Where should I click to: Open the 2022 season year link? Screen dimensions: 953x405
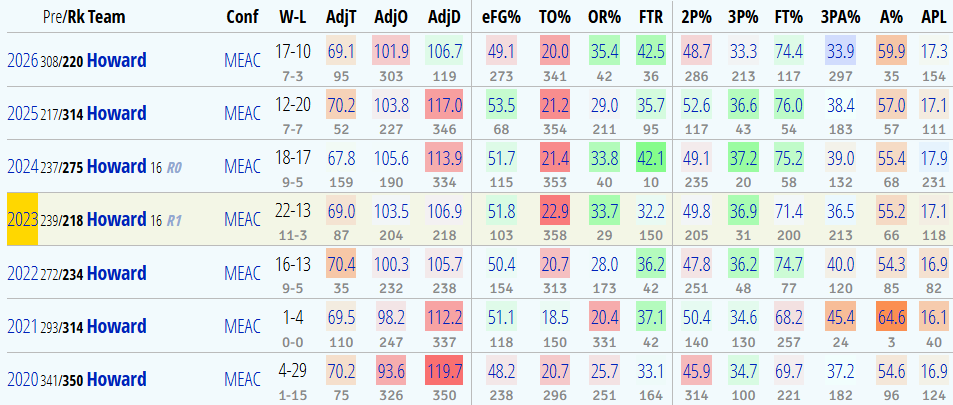pyautogui.click(x=19, y=272)
